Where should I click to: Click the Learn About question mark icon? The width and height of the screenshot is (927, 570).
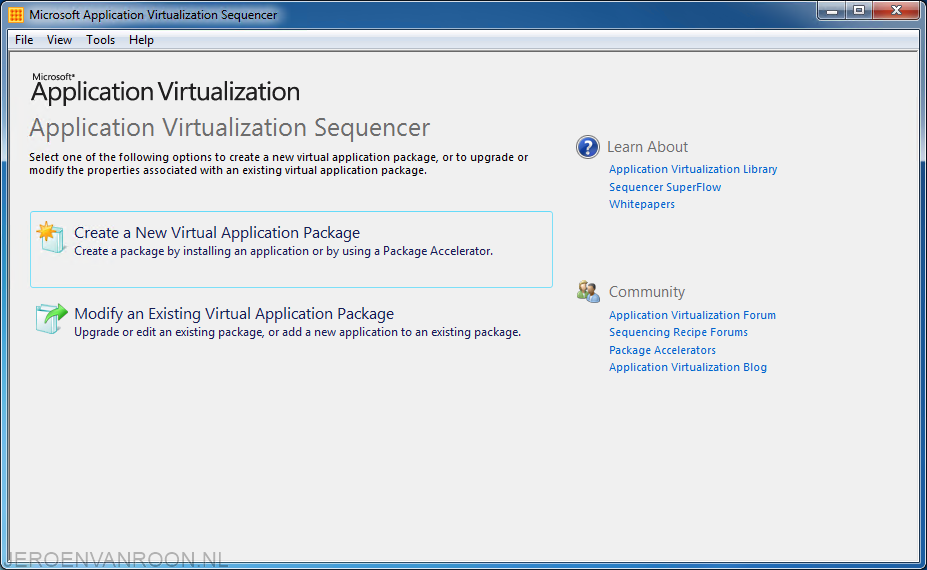coord(588,147)
